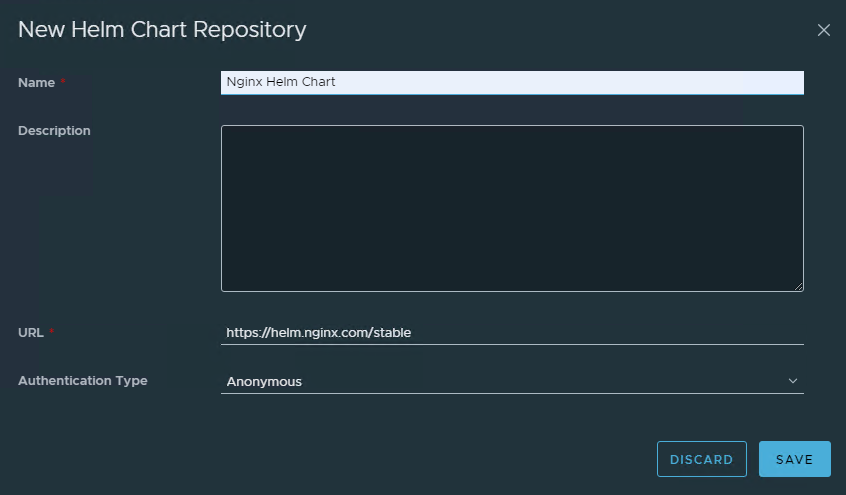Close the New Helm Chart Repository dialog

click(823, 30)
